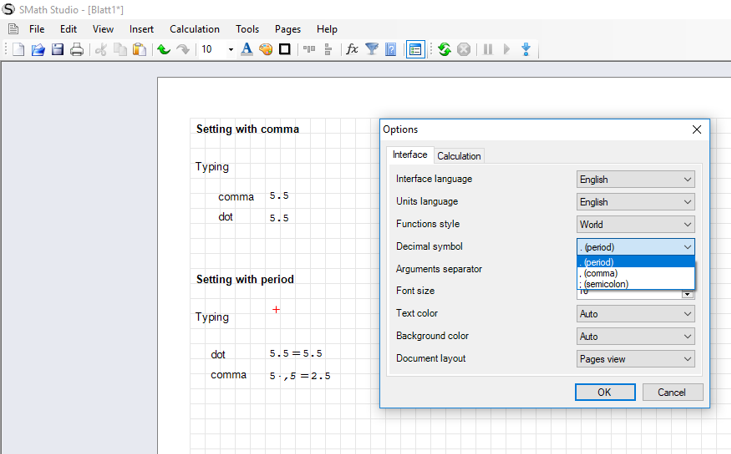Open the Tools menu
The width and height of the screenshot is (731, 454).
click(247, 29)
